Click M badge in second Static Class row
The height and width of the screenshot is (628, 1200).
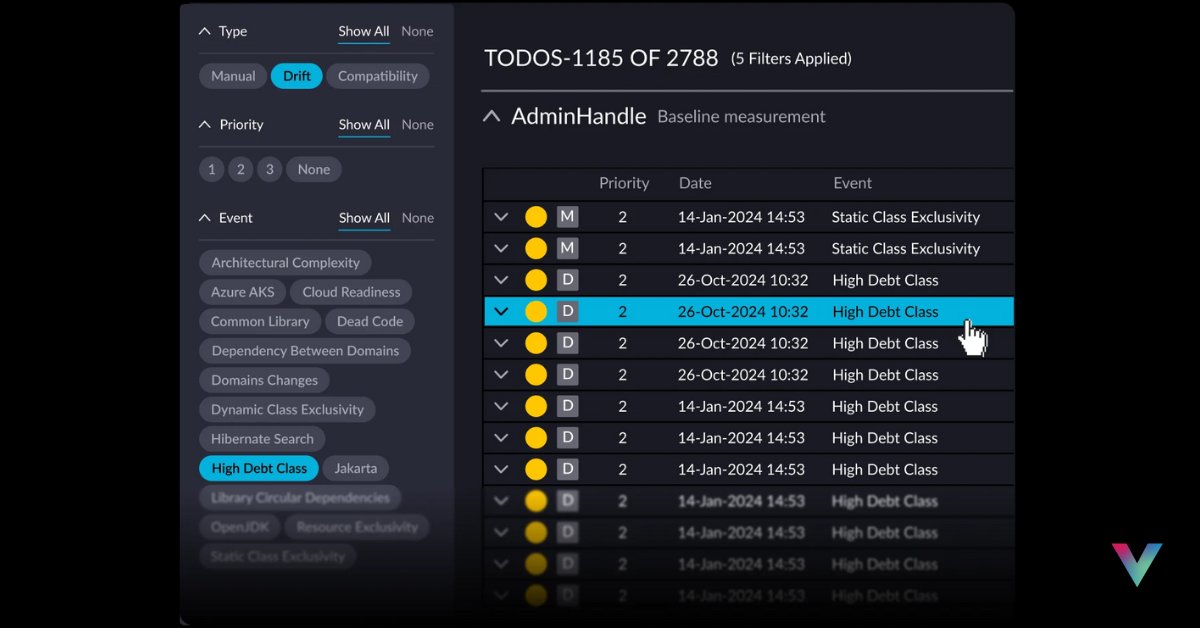[x=568, y=249]
